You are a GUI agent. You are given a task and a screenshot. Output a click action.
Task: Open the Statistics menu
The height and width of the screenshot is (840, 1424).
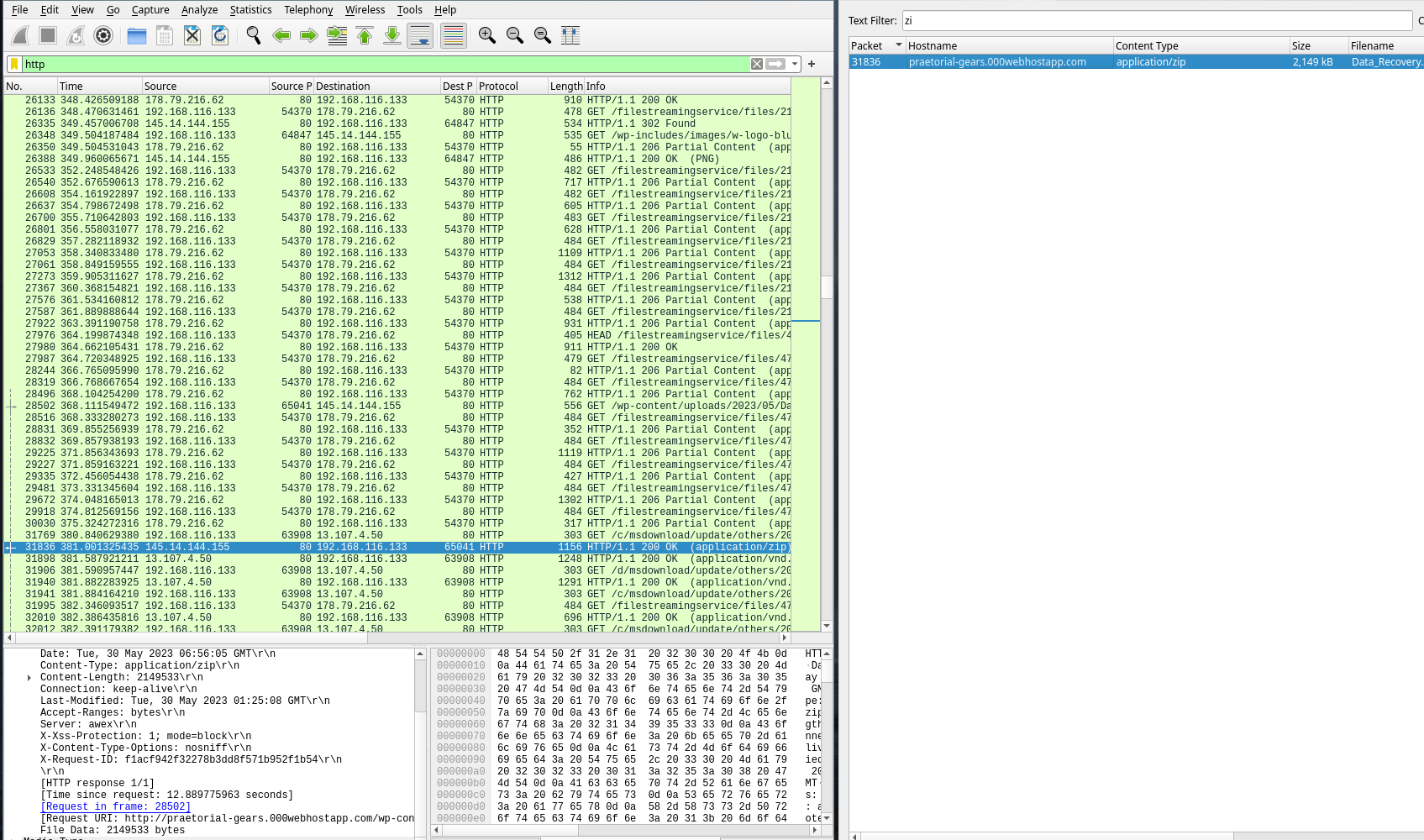coord(250,10)
